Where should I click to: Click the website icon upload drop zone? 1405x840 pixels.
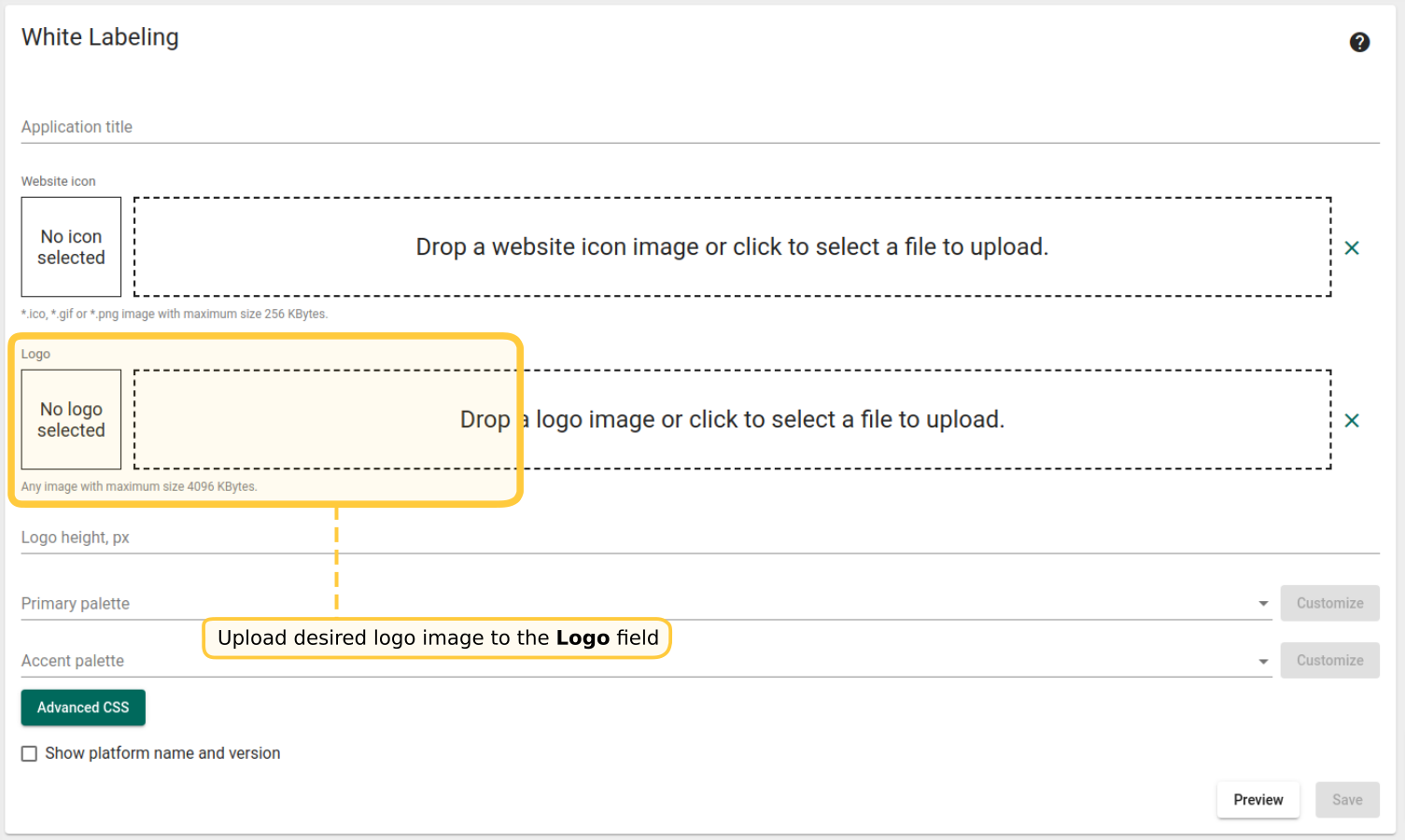coord(732,247)
